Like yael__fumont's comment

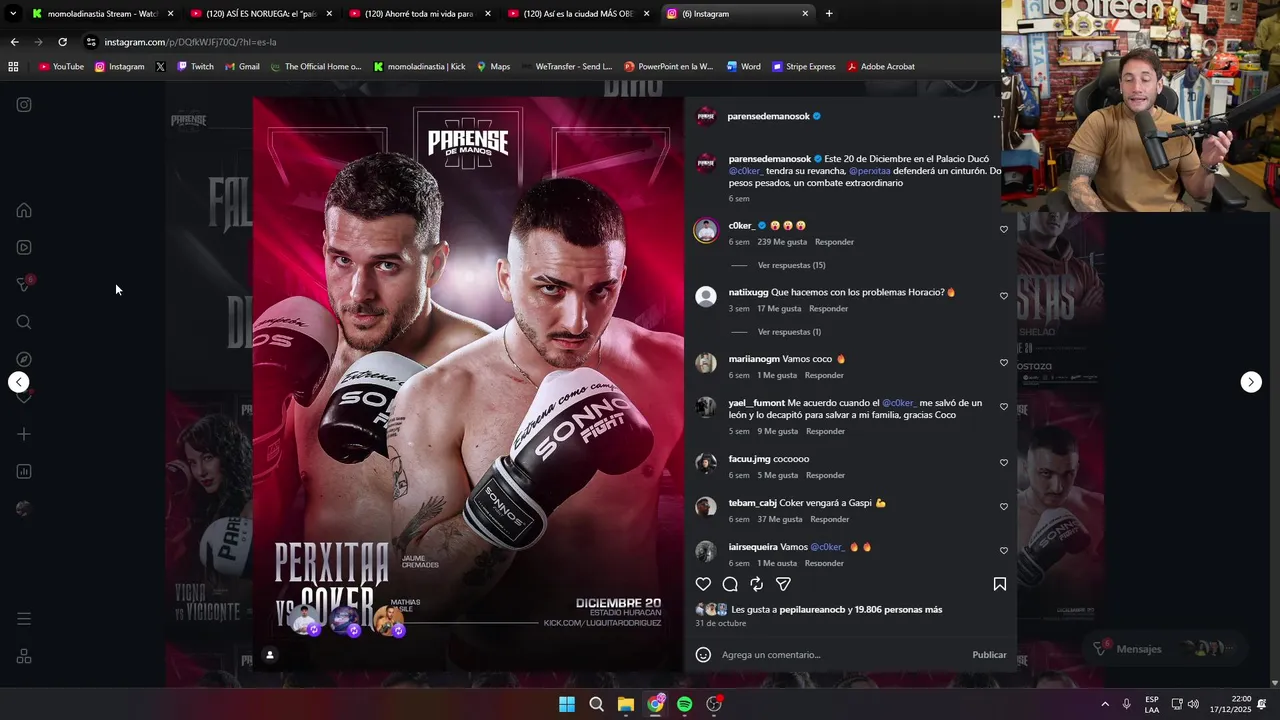1004,407
